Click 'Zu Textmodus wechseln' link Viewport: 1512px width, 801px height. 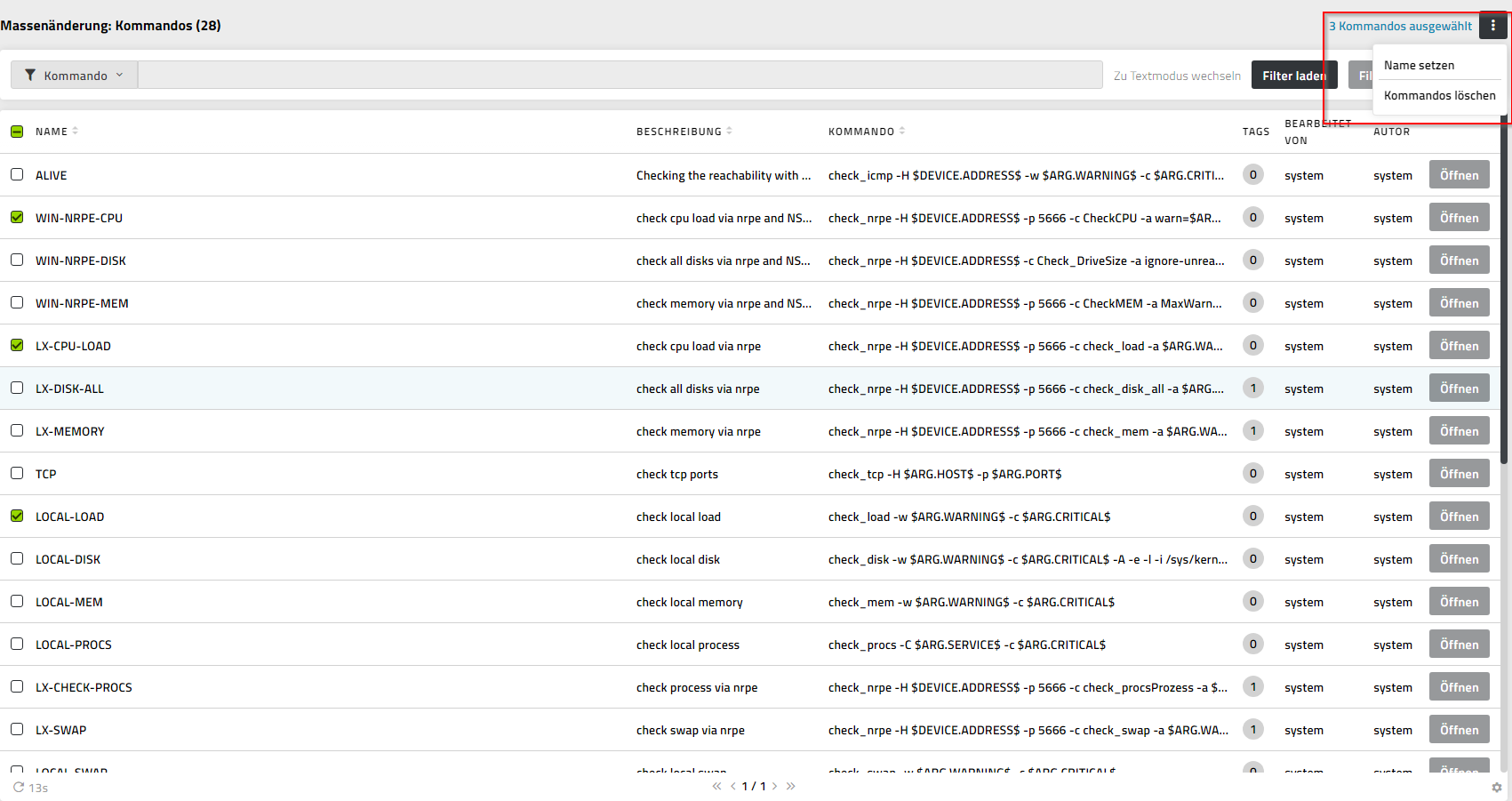pyautogui.click(x=1177, y=76)
